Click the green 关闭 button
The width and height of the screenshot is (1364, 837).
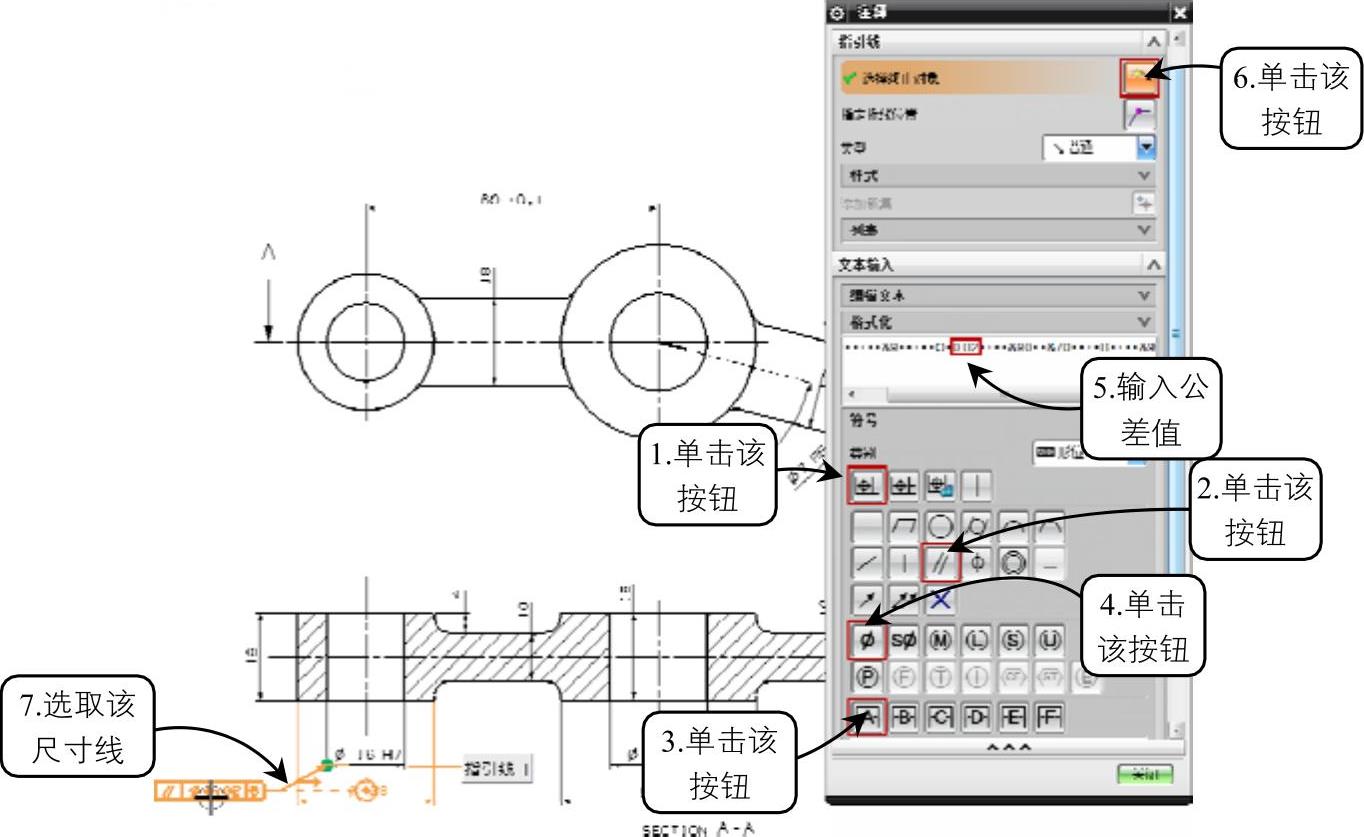(x=1145, y=775)
